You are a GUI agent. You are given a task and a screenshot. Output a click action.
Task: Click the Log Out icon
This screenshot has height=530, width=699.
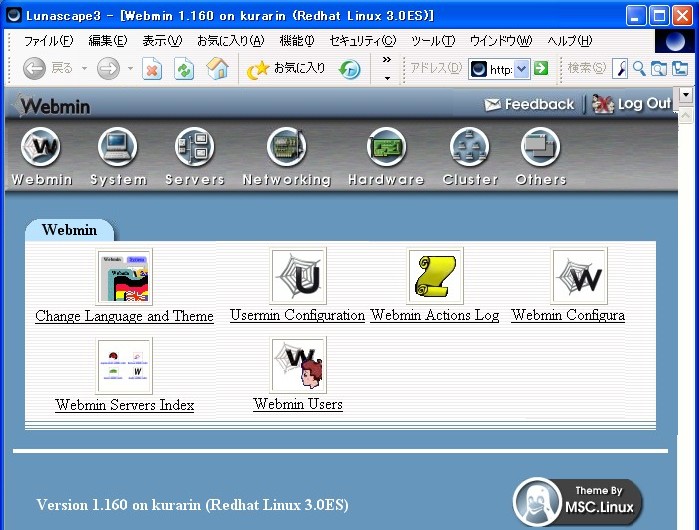pyautogui.click(x=603, y=104)
